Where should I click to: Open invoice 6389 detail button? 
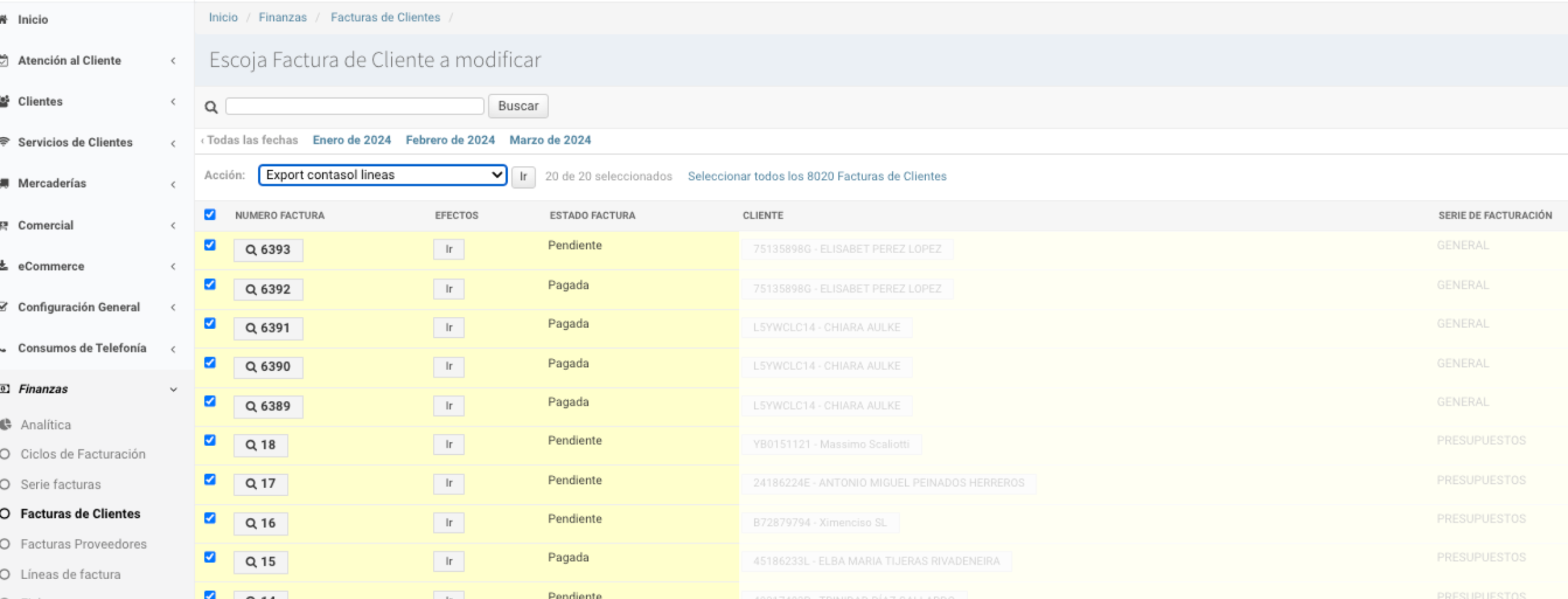(x=268, y=407)
